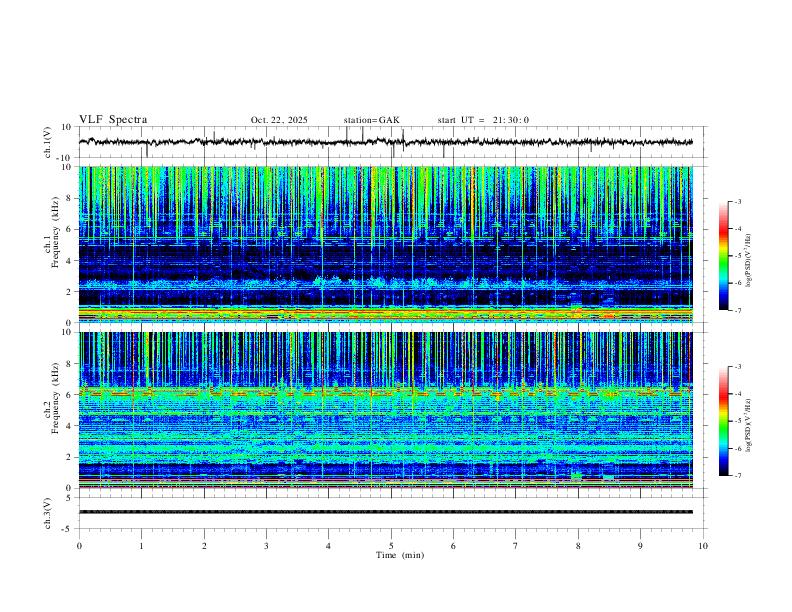This screenshot has height=612, width=792.
Task: Click time axis tick label "0"
Action: pyautogui.click(x=79, y=546)
